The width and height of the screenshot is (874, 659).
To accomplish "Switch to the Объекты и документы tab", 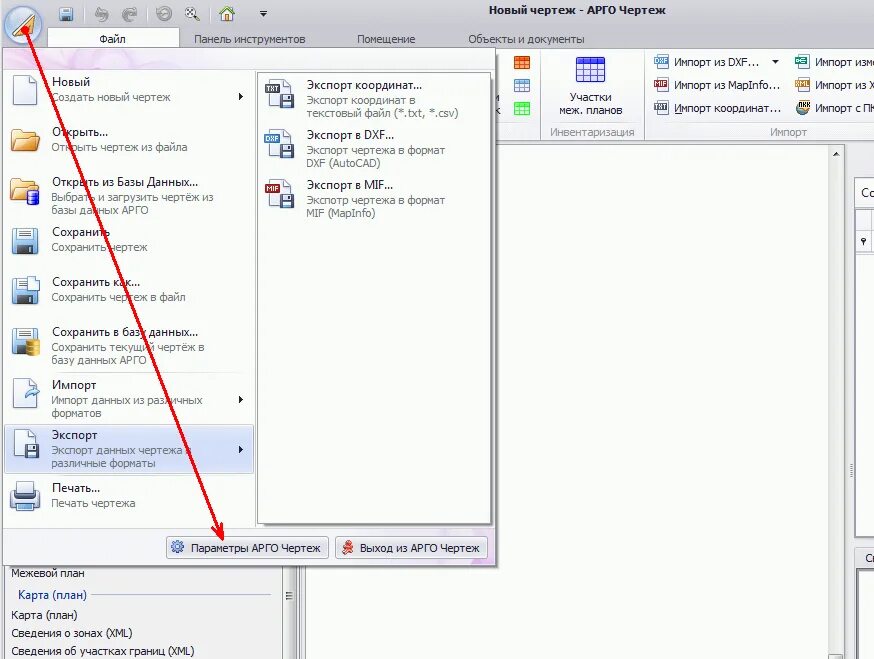I will [x=526, y=39].
